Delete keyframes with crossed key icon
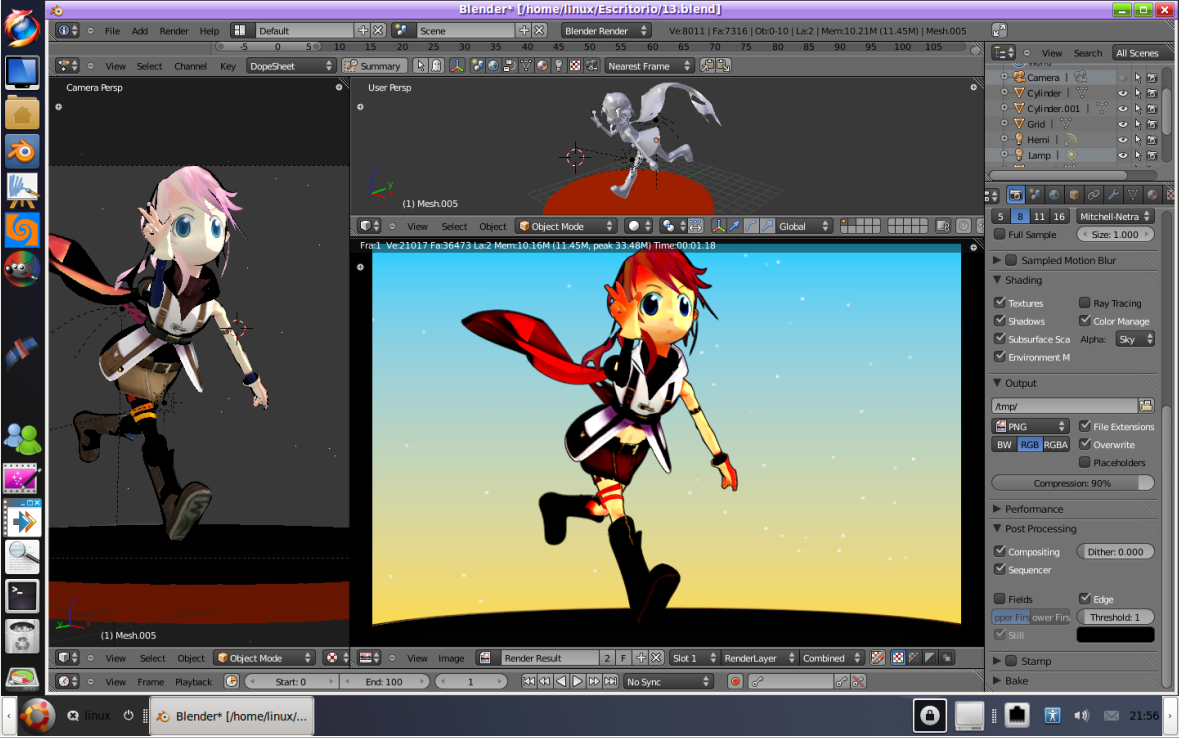This screenshot has height=738, width=1179. [858, 681]
